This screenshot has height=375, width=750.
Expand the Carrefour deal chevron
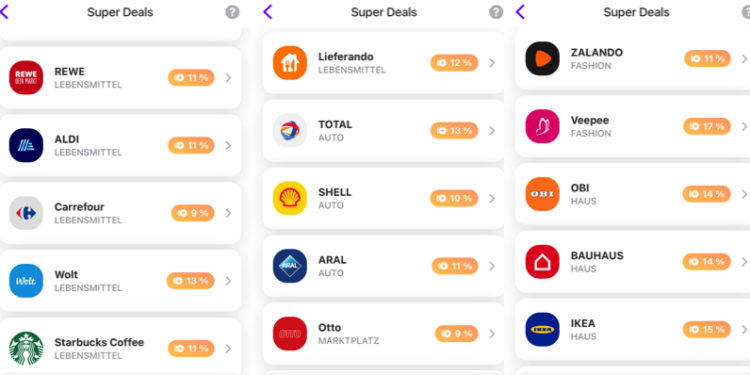228,213
